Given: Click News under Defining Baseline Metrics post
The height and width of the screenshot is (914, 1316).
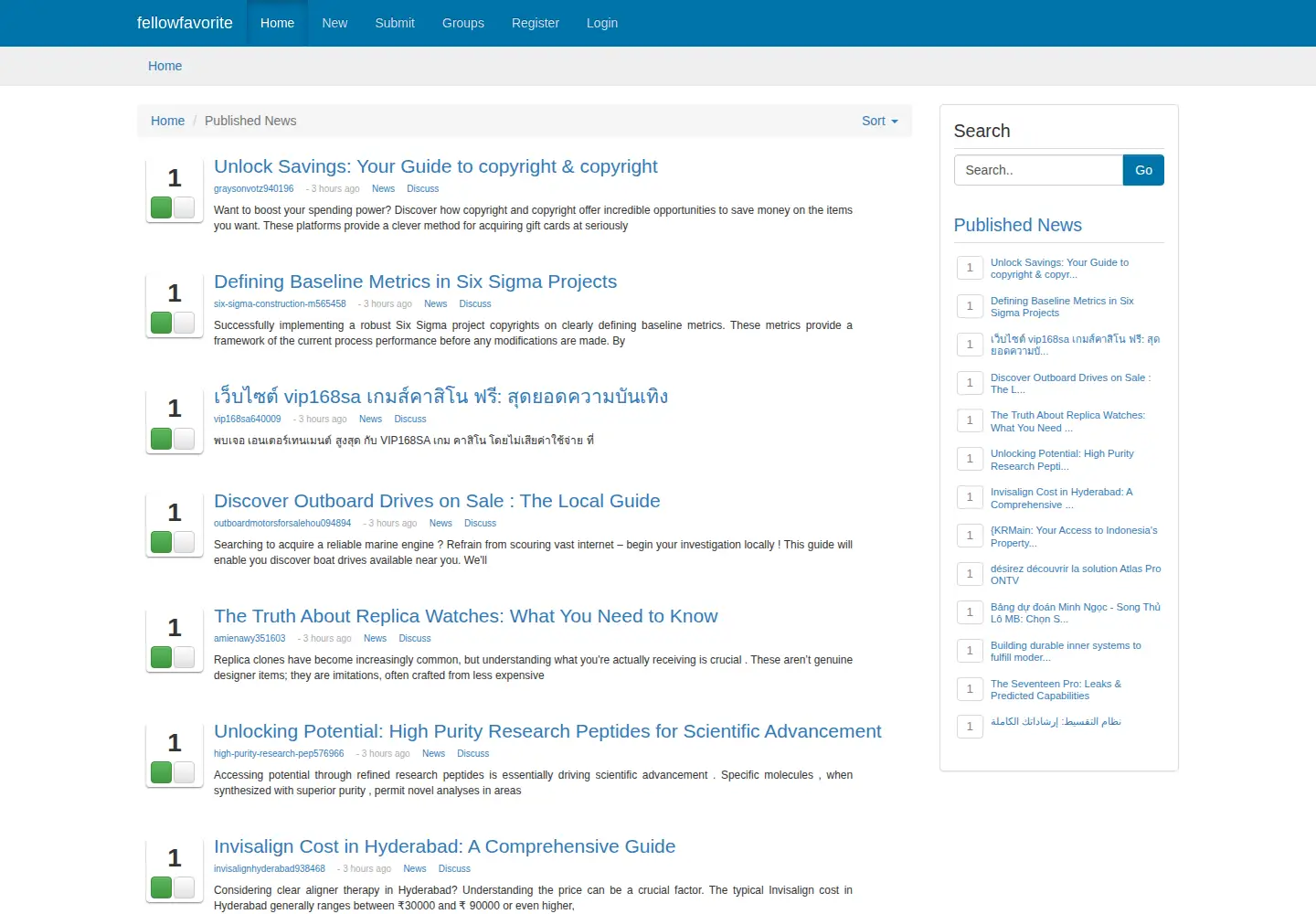Looking at the screenshot, I should (436, 304).
